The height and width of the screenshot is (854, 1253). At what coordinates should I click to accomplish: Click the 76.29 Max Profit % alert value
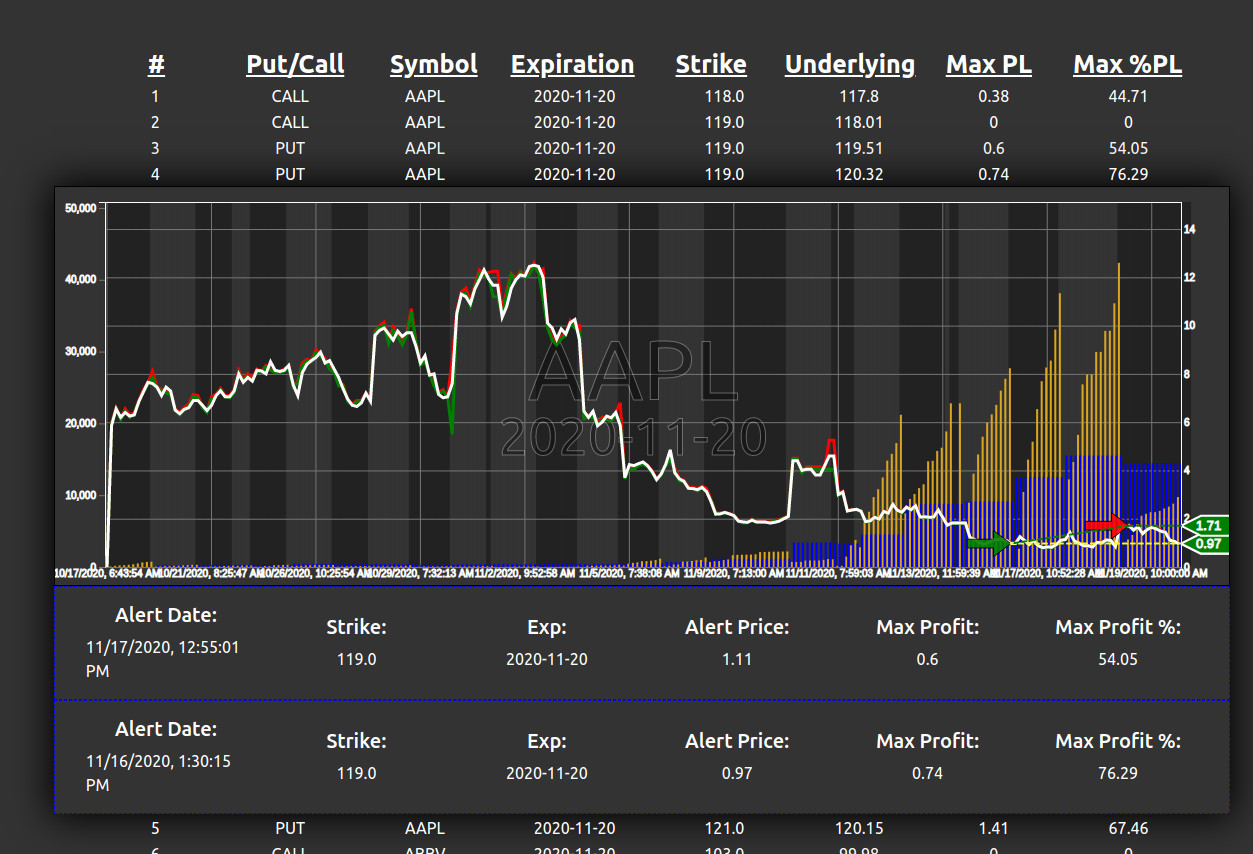tap(1117, 773)
